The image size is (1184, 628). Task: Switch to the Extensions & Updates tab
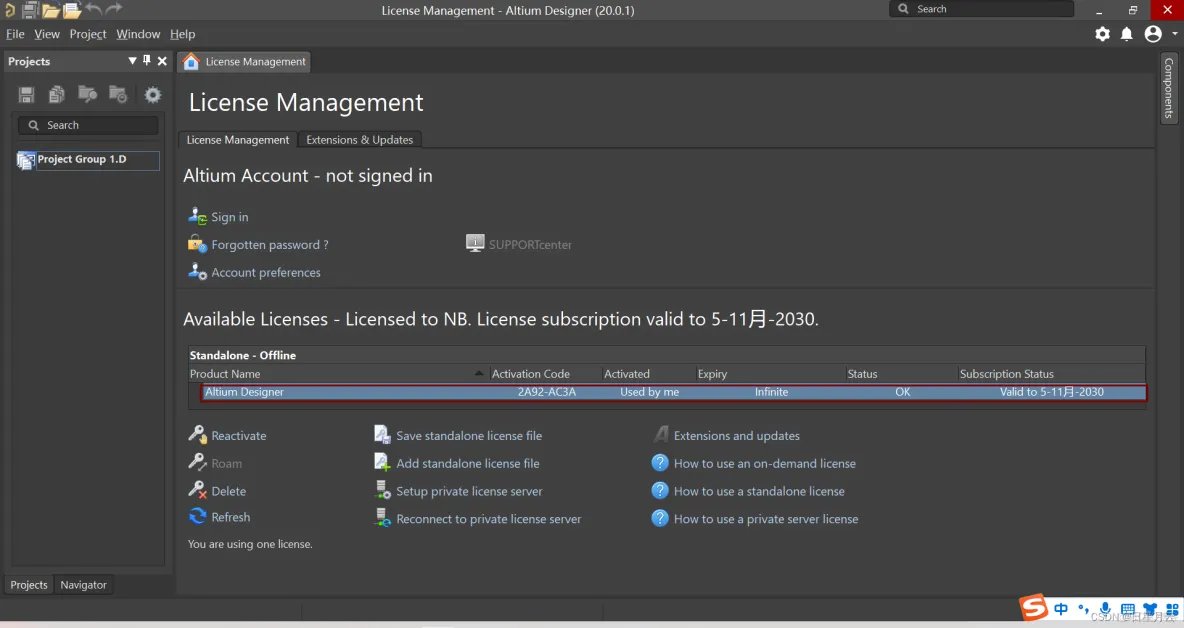coord(359,140)
